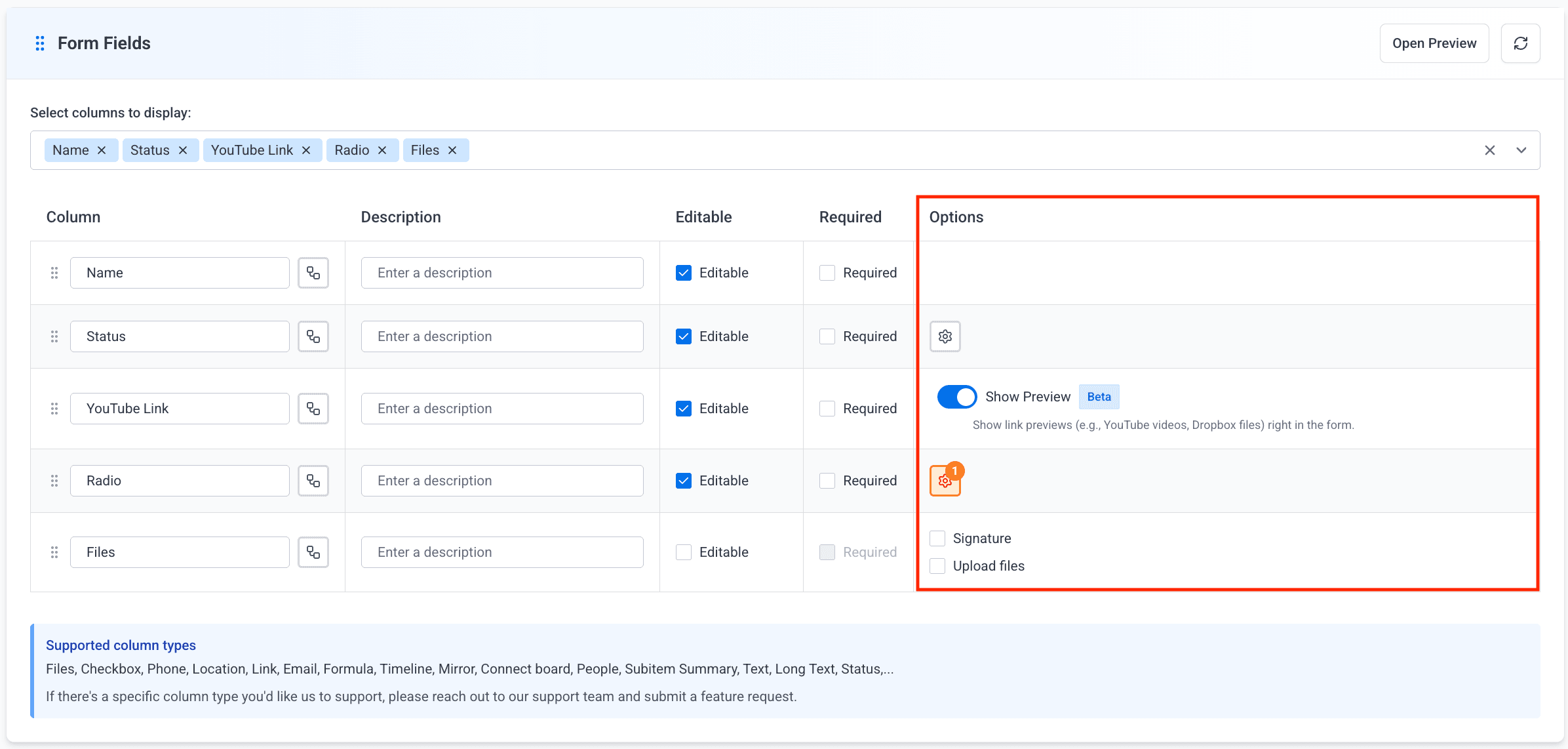
Task: Click the Form Fields drag handle dots icon
Action: [40, 43]
